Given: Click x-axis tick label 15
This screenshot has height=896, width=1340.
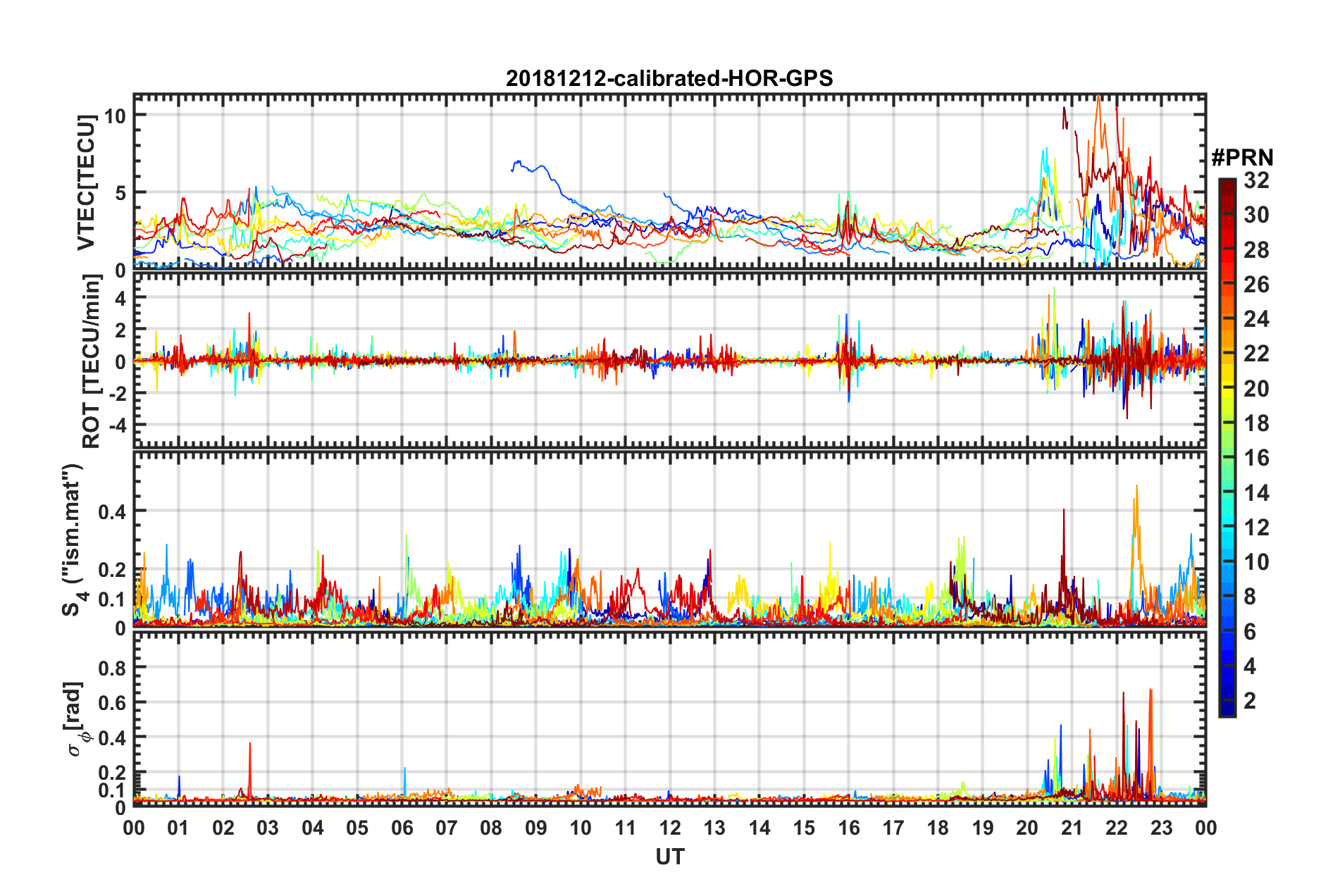Looking at the screenshot, I should (x=804, y=828).
